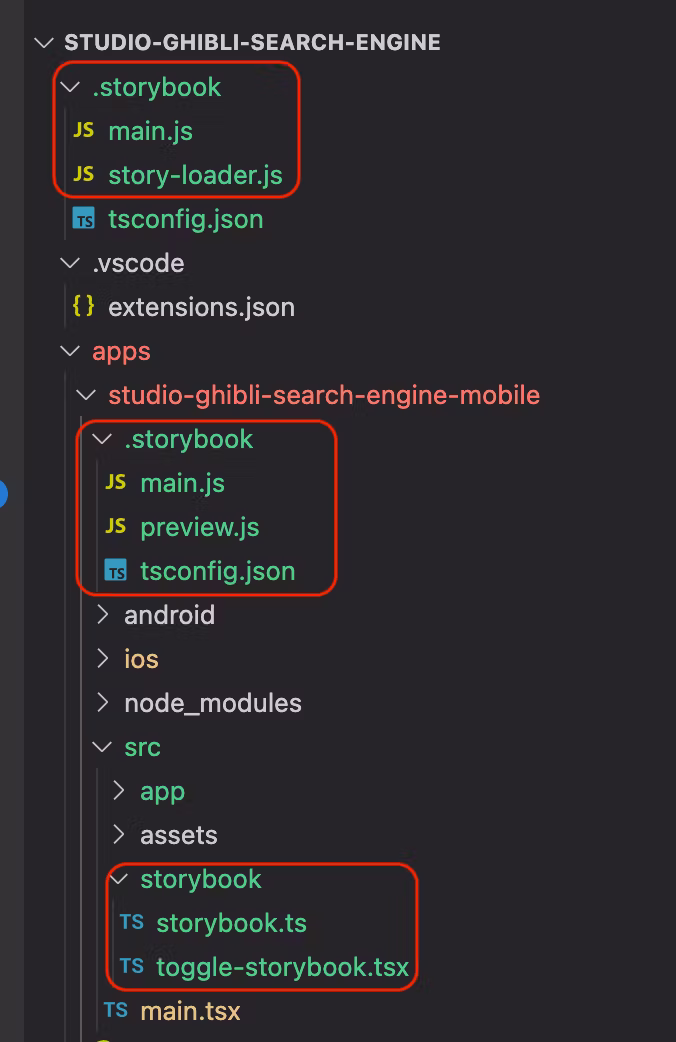Image resolution: width=676 pixels, height=1042 pixels.
Task: Click JS icon of story-loader.js
Action: (84, 175)
